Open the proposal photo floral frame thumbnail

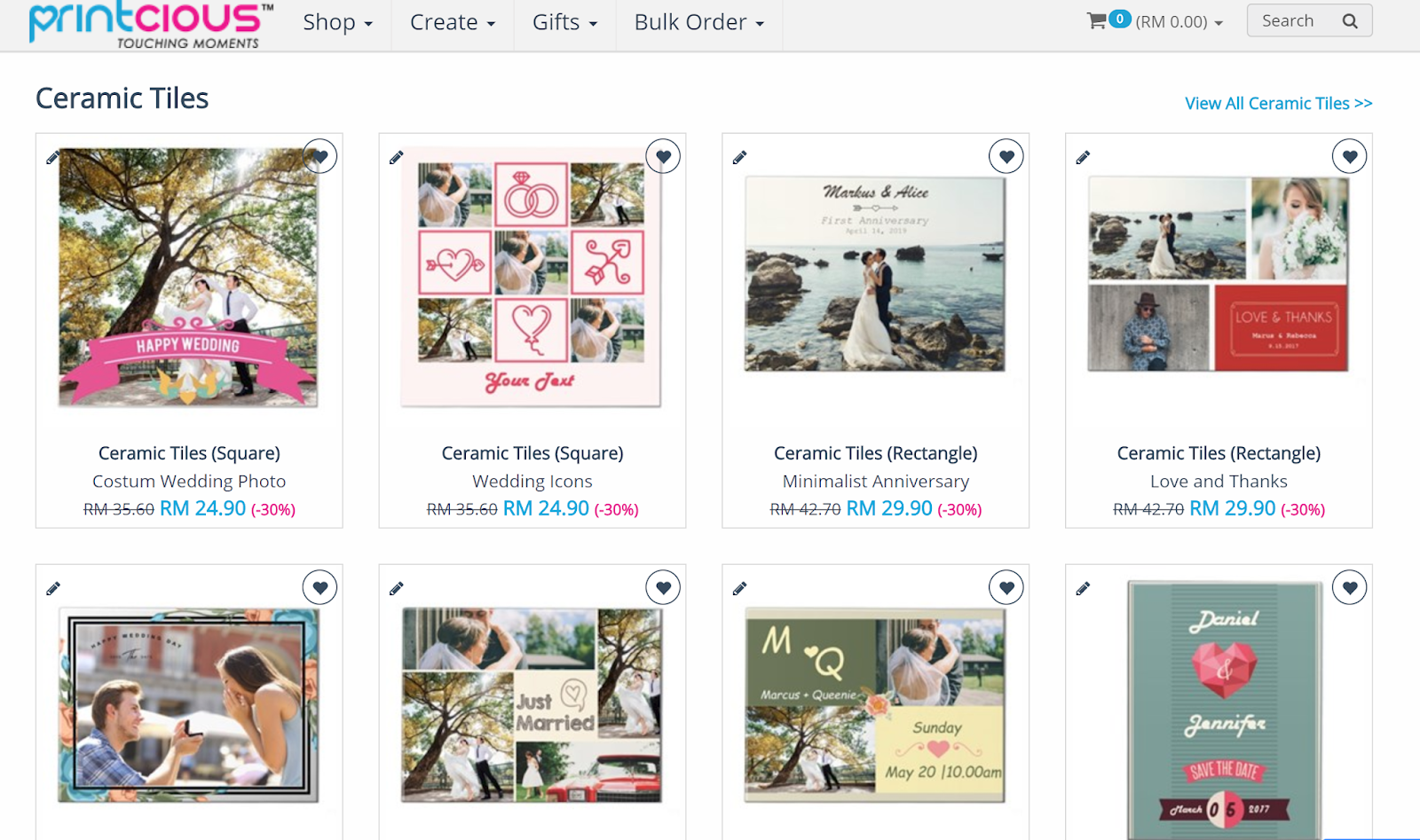pos(188,705)
